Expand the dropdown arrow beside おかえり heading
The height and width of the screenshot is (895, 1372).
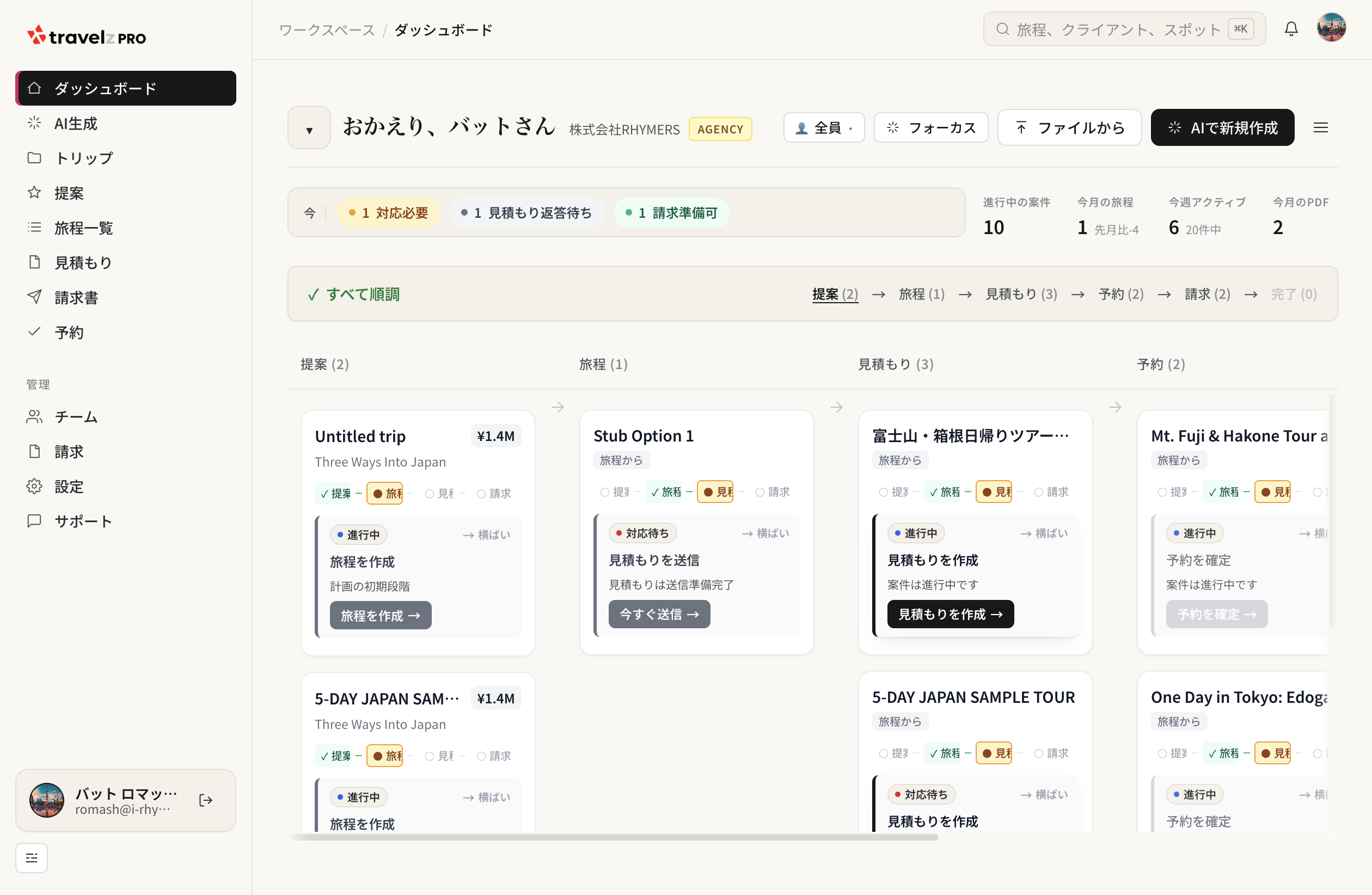tap(310, 128)
